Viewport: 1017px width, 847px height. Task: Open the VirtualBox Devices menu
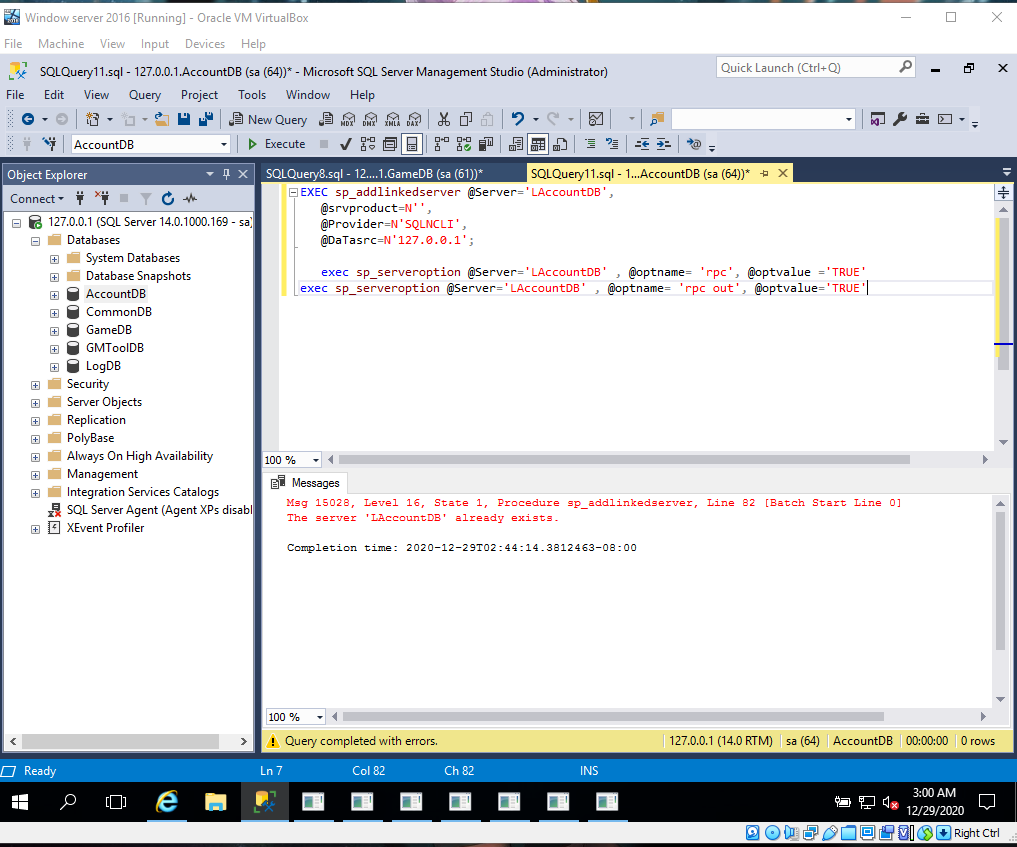click(204, 43)
